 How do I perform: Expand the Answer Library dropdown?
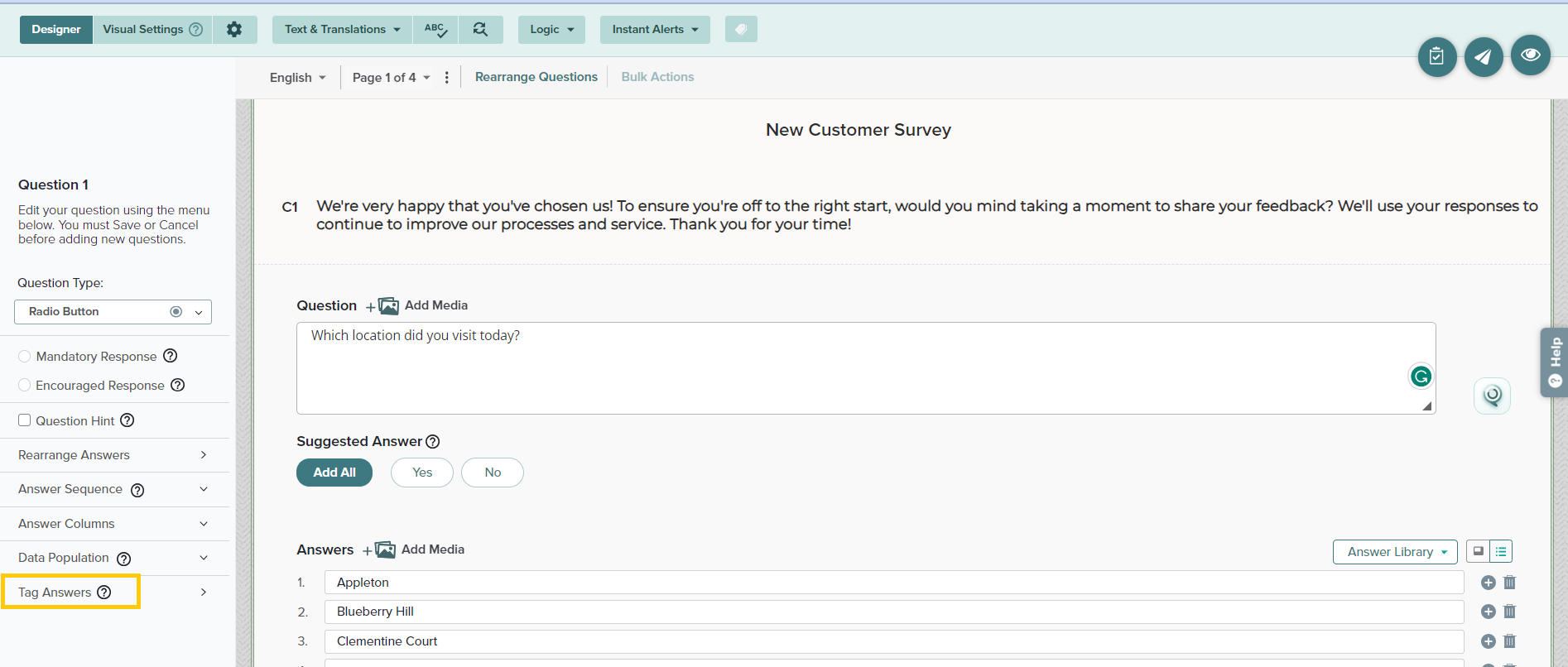pyautogui.click(x=1394, y=552)
